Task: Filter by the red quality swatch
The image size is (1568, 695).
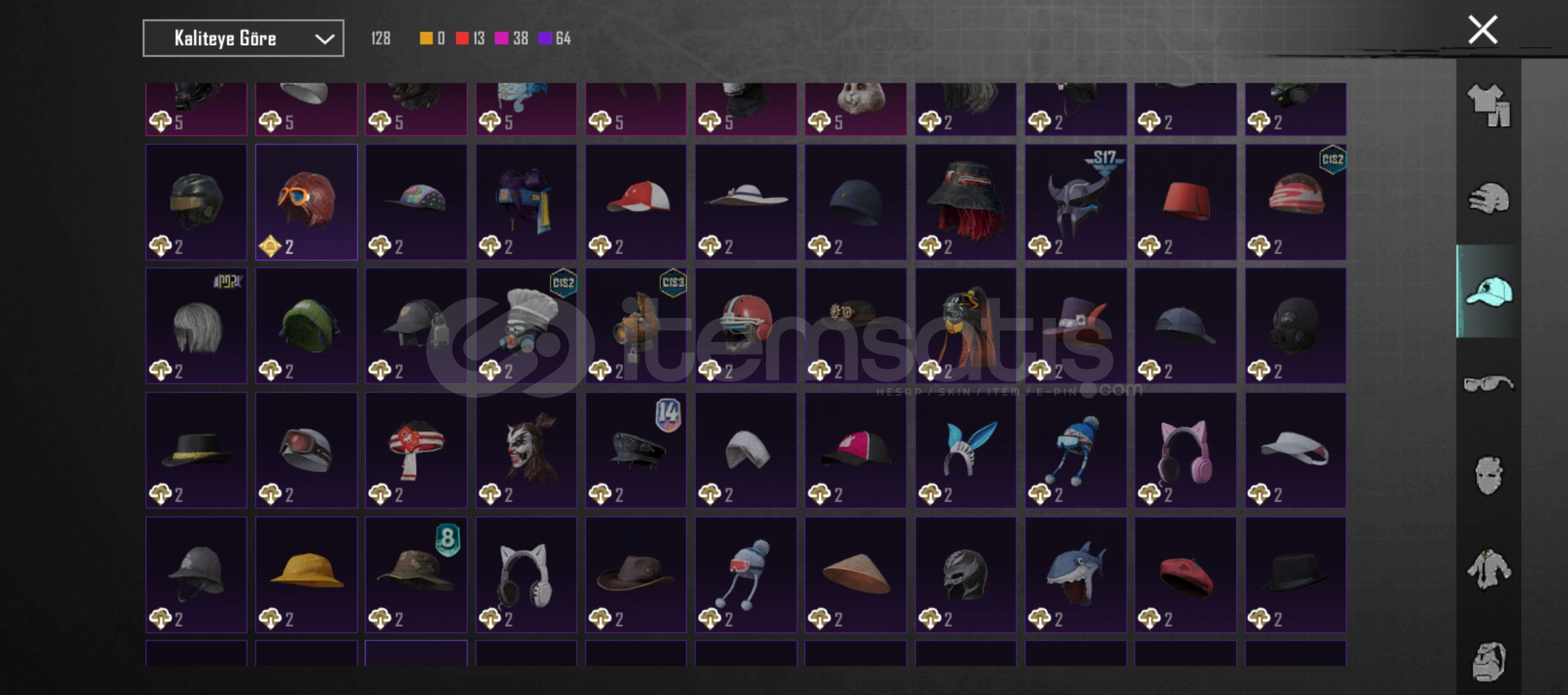Action: tap(462, 39)
